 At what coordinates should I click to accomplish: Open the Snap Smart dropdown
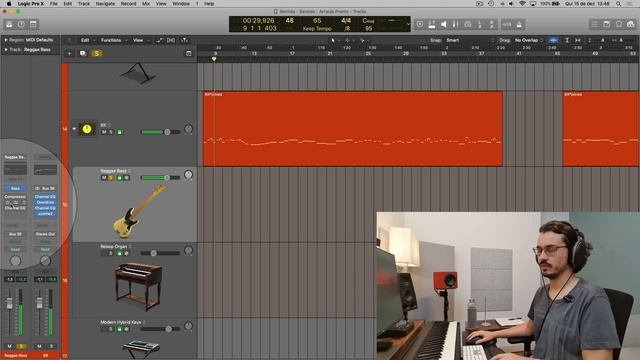tap(470, 40)
